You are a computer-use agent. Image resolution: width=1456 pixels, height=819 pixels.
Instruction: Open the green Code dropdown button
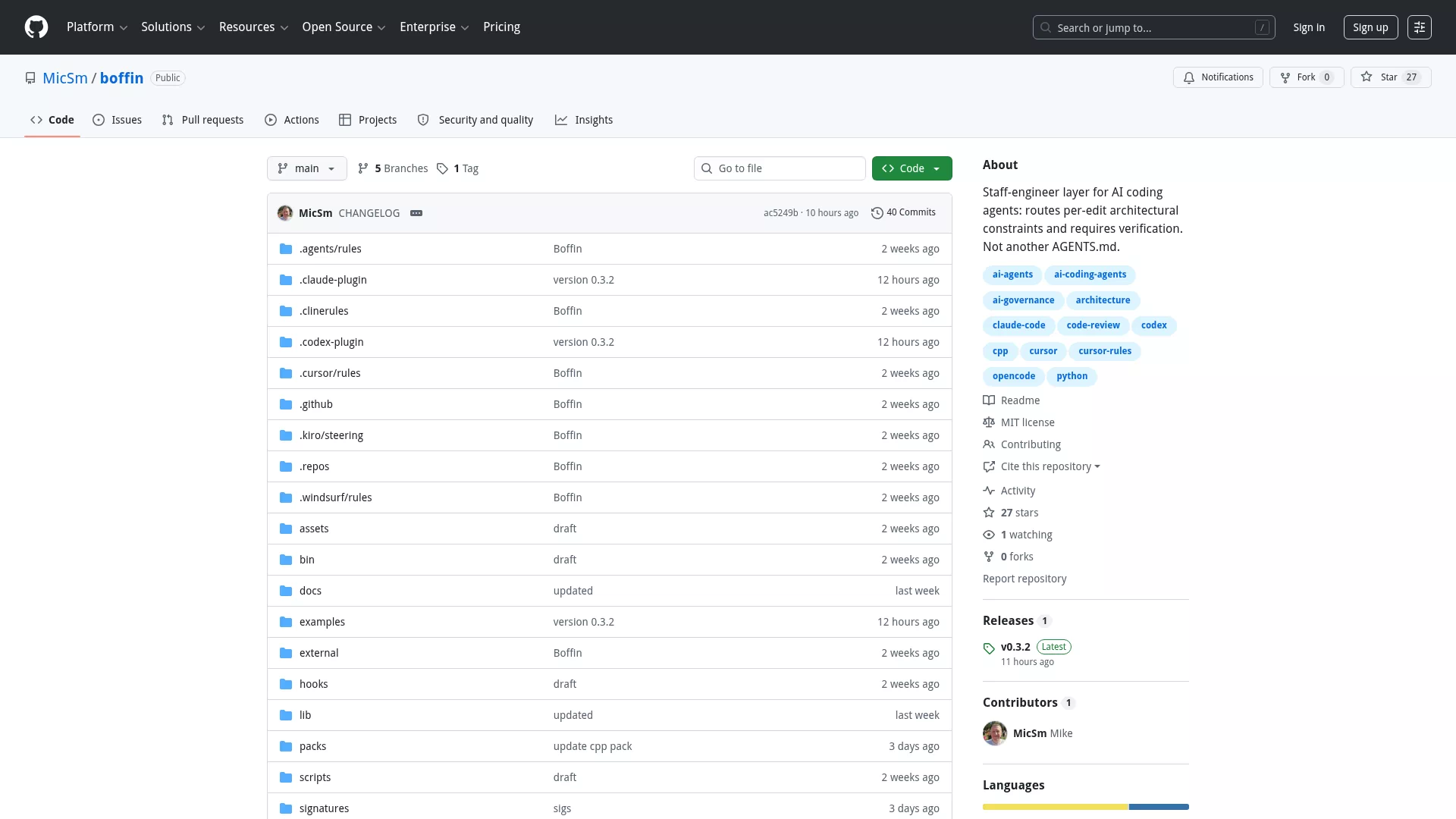click(912, 168)
